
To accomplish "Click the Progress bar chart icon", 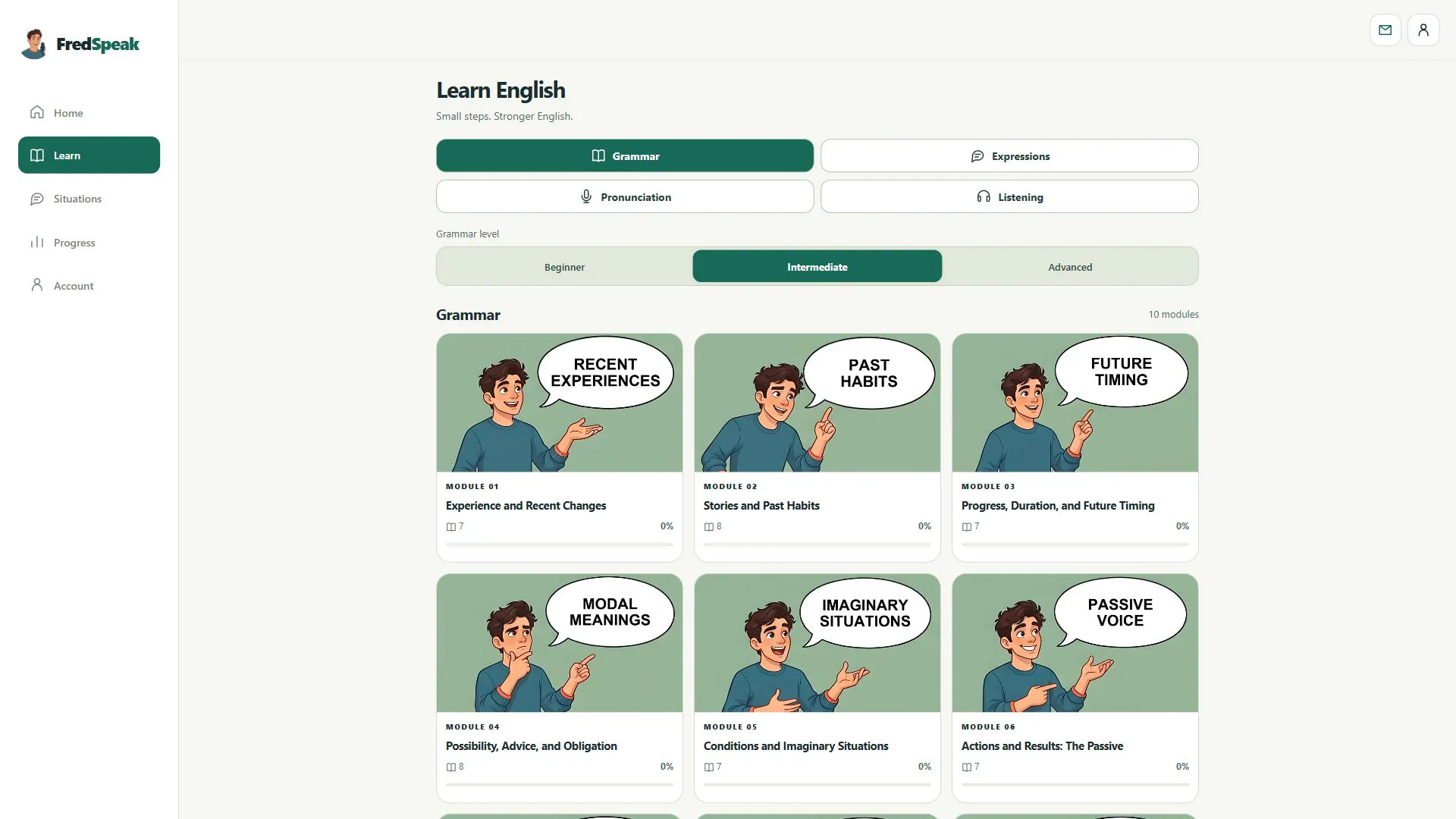I will pyautogui.click(x=37, y=242).
